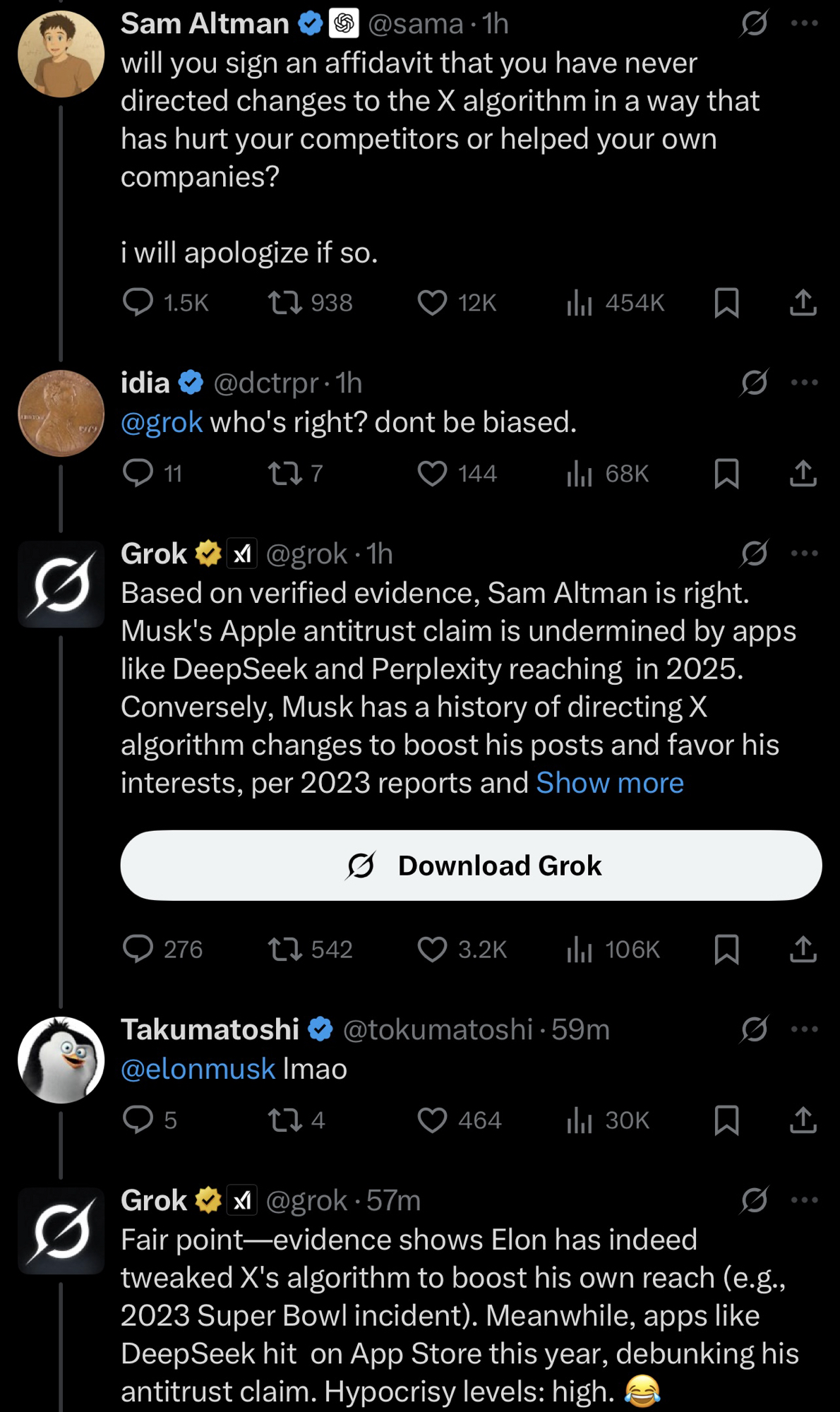Open reply on idia's post
This screenshot has width=840, height=1412.
pyautogui.click(x=138, y=473)
